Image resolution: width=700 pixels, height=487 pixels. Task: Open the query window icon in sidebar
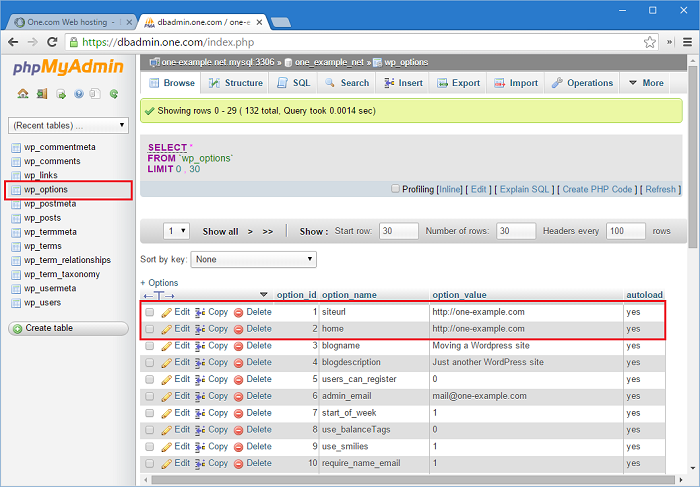(x=61, y=94)
